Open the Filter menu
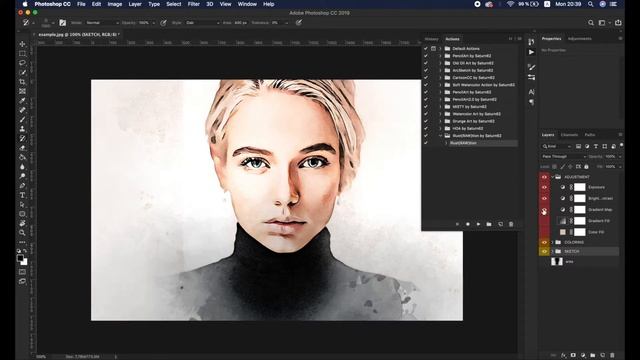Screen dimensions: 640x360 coord(193,4)
